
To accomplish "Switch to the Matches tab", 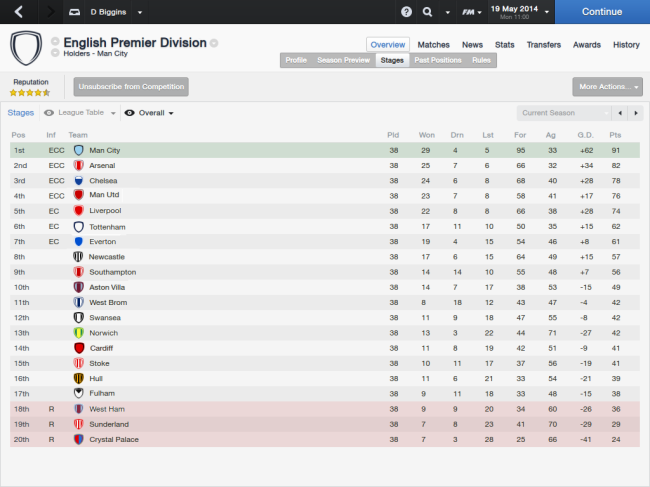I will click(433, 45).
